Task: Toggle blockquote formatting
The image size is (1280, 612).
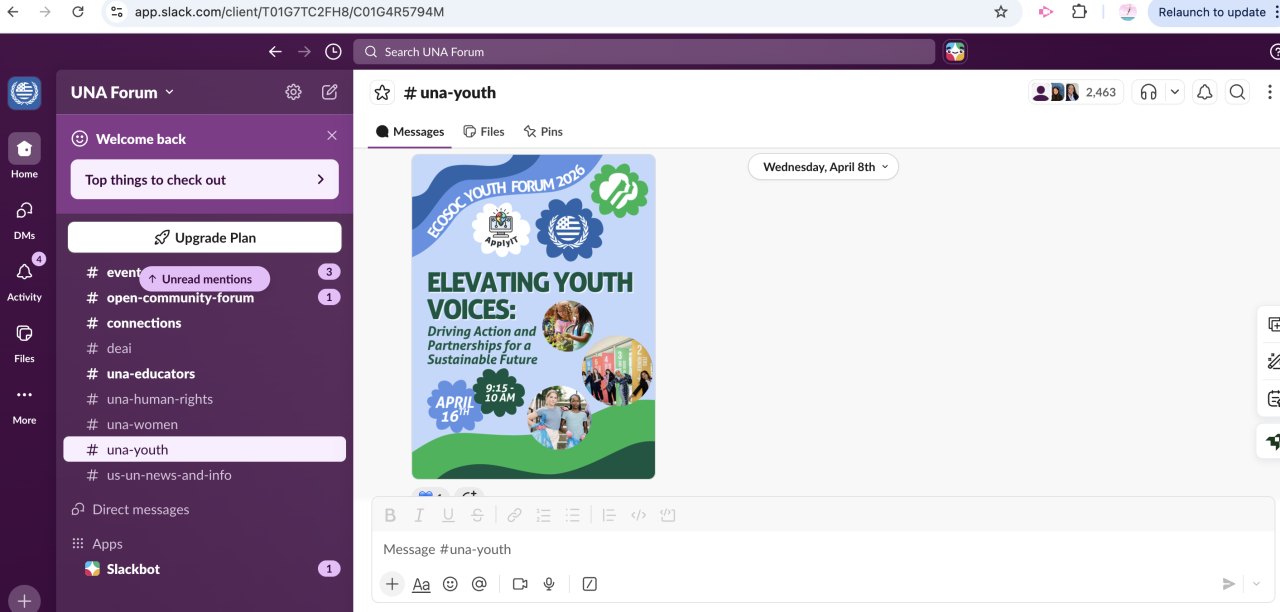Action: [609, 515]
